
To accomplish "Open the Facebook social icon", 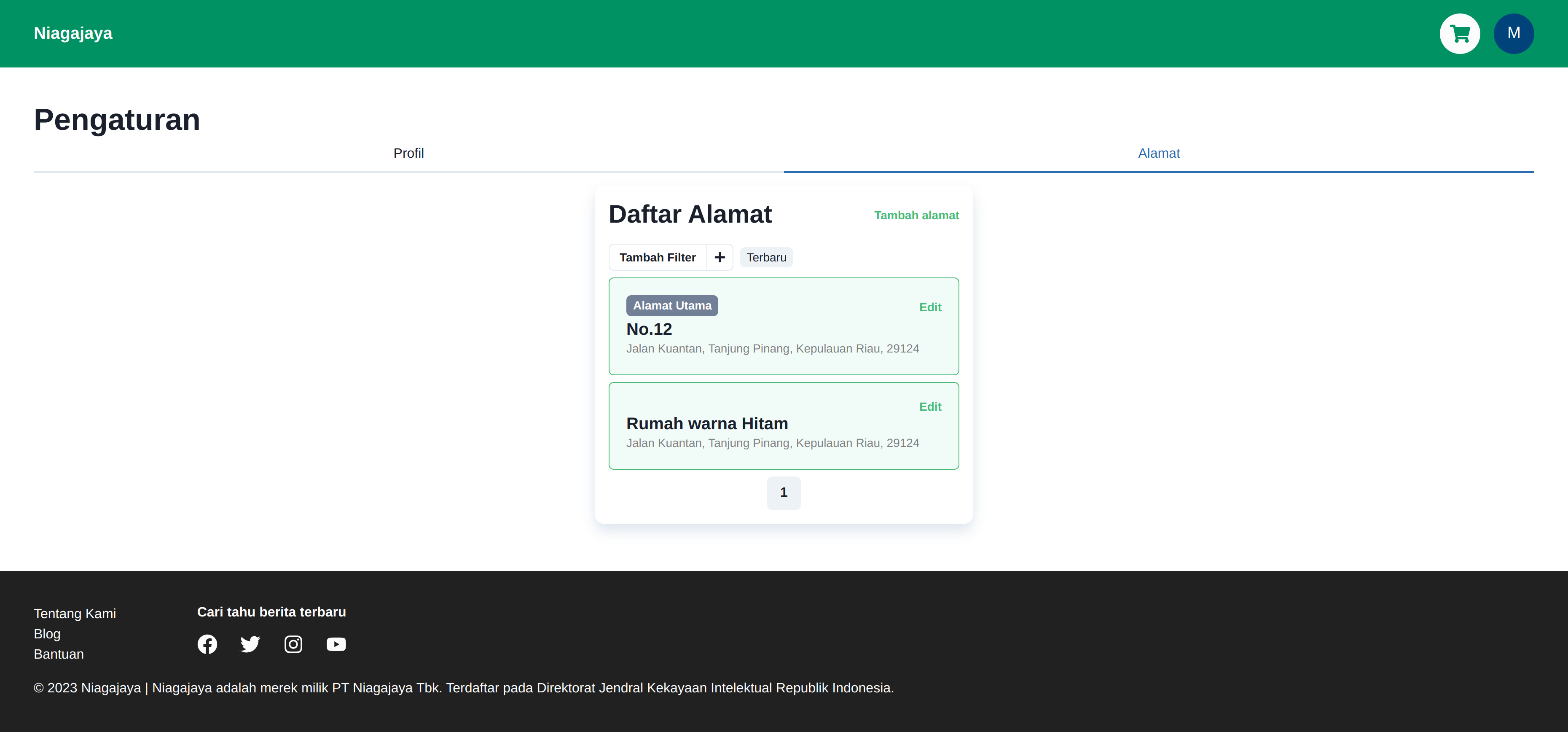I will pos(207,644).
